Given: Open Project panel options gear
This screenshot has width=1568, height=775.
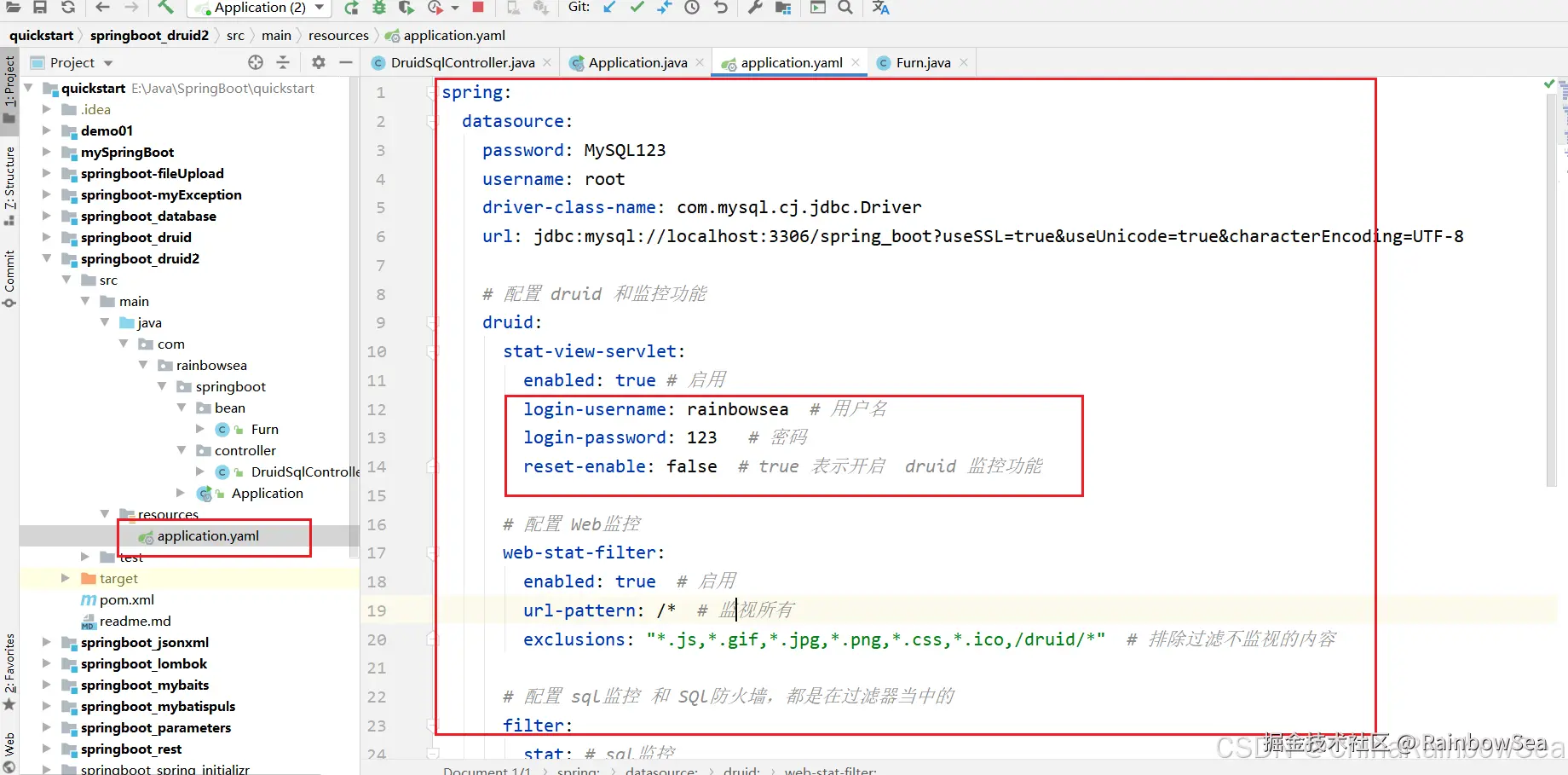Looking at the screenshot, I should (x=318, y=62).
